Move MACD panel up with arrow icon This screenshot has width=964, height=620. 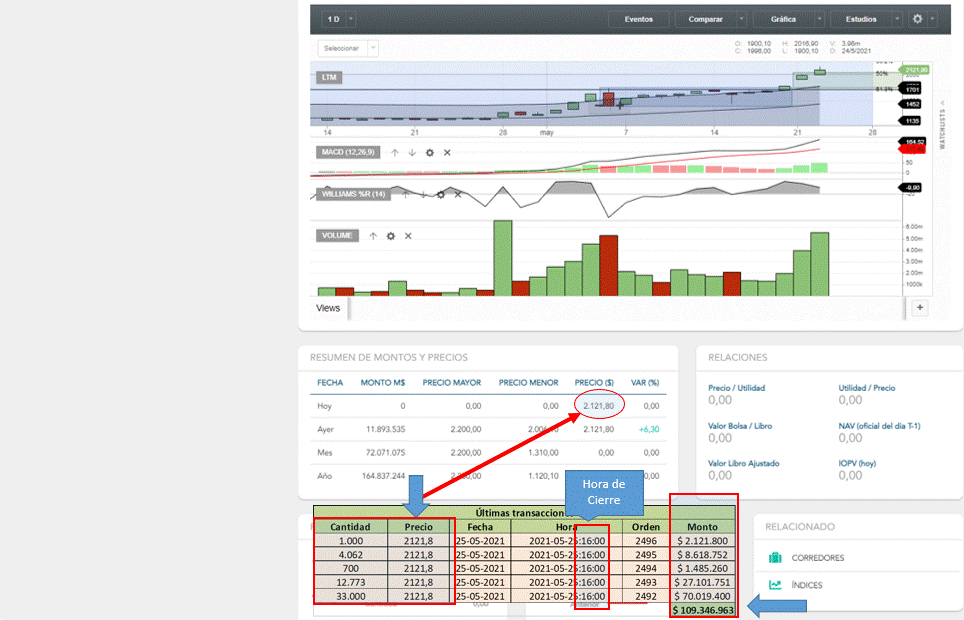coord(395,153)
